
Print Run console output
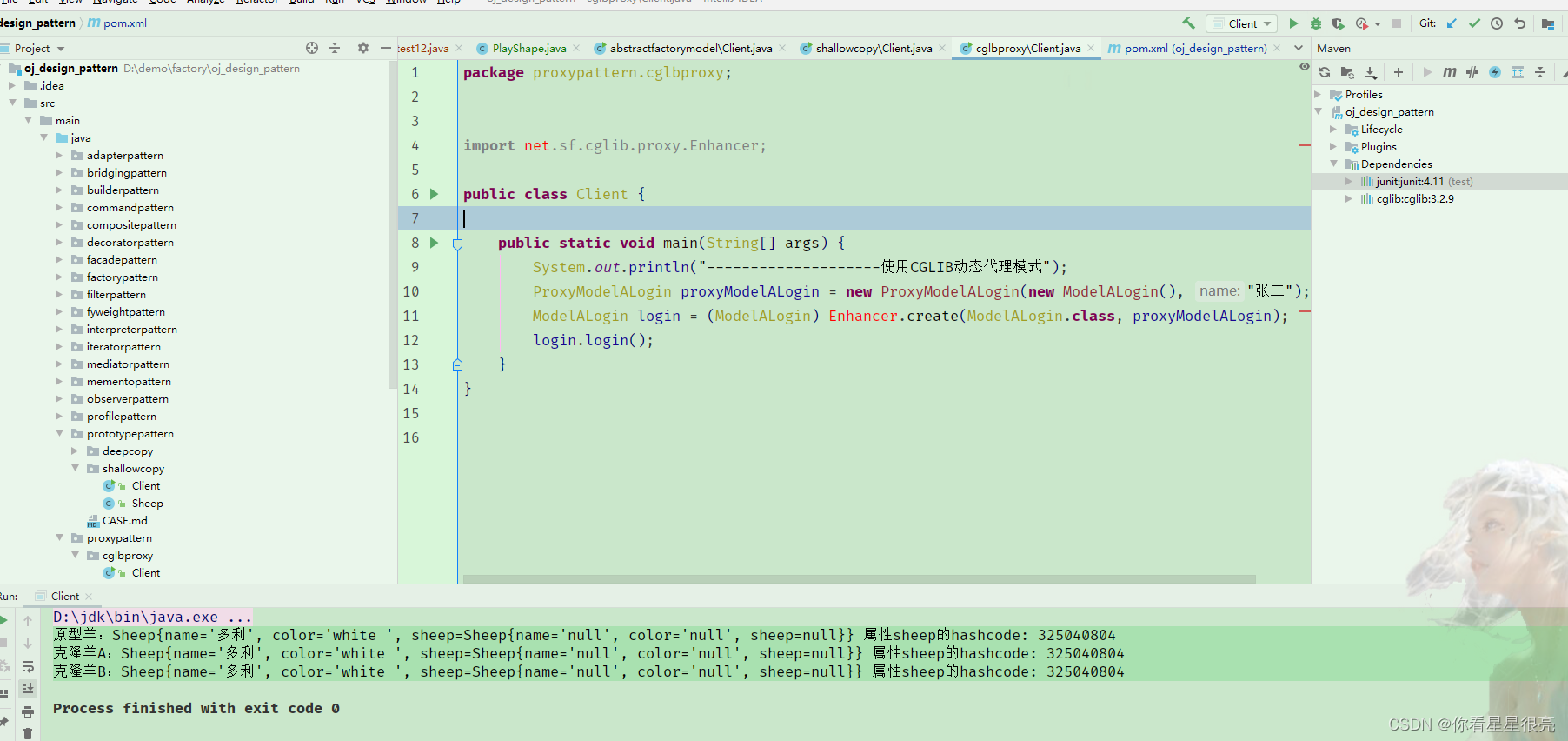coord(28,711)
